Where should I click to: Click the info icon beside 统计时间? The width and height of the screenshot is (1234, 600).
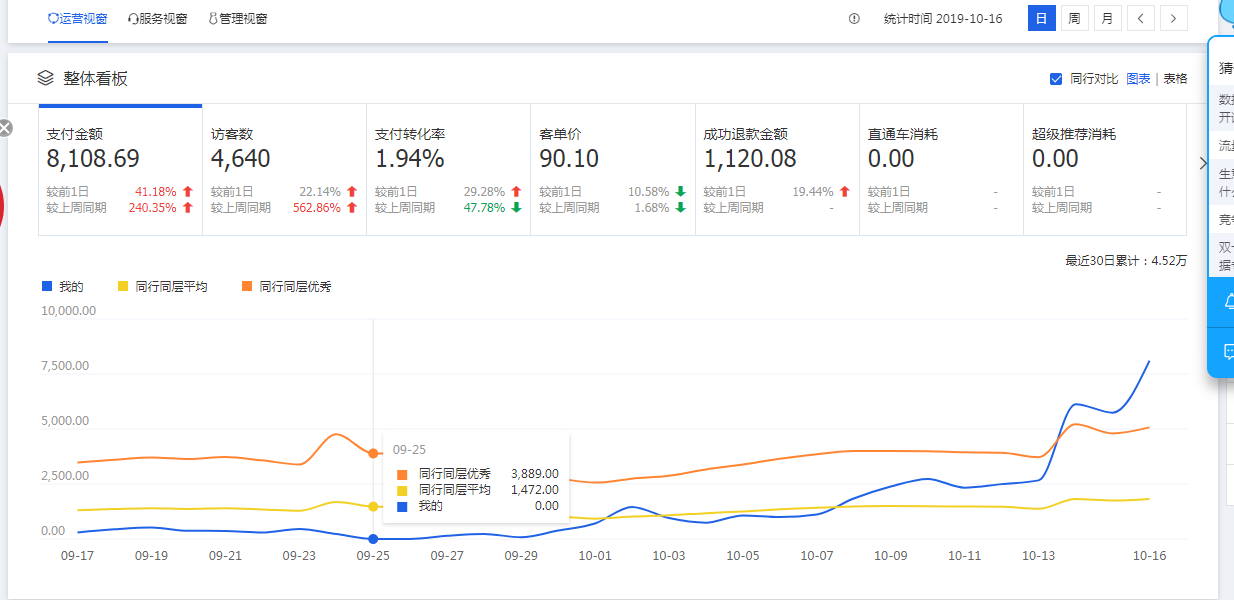[854, 19]
